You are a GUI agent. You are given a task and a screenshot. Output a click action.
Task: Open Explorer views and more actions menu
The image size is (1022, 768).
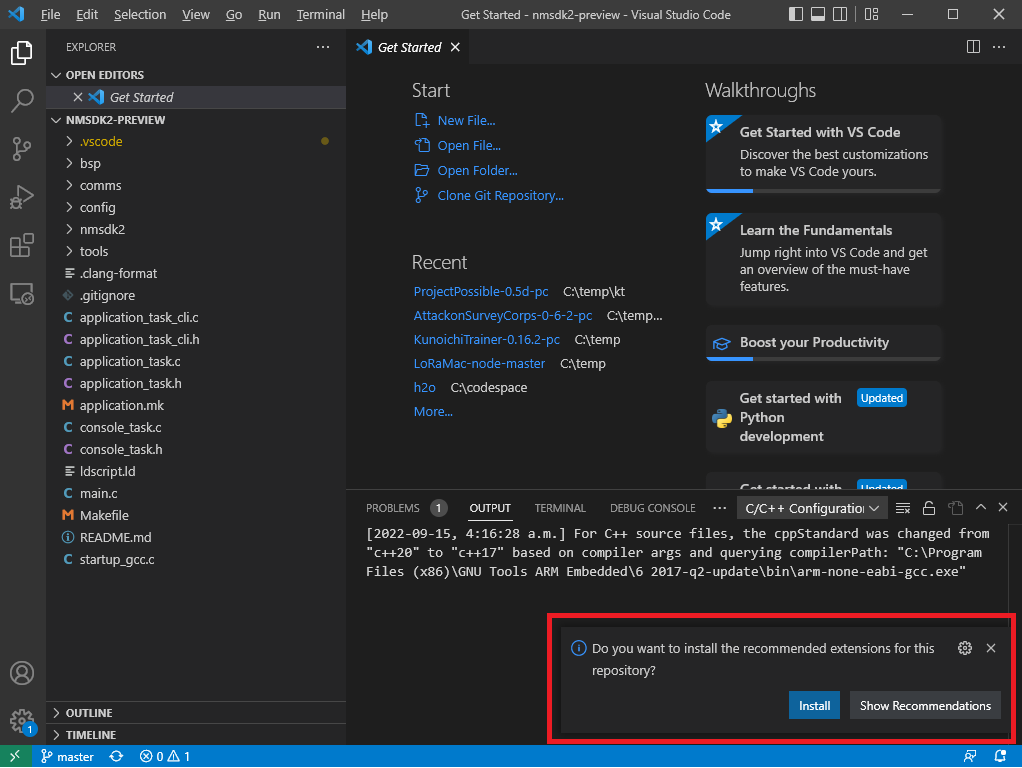[x=323, y=47]
